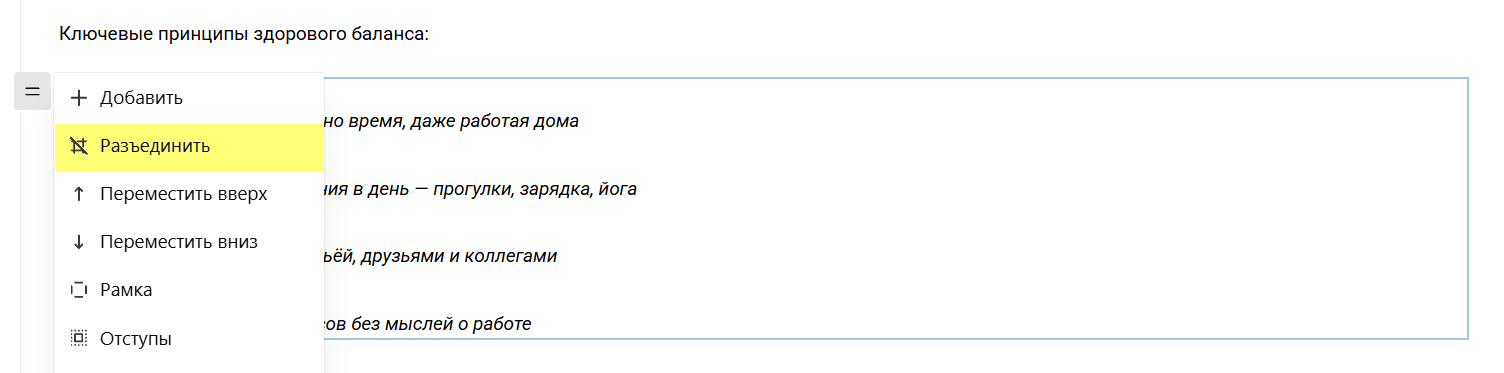Screen dimensions: 1504x373
Task: Click the block handle button with two lines
Action: tap(32, 92)
